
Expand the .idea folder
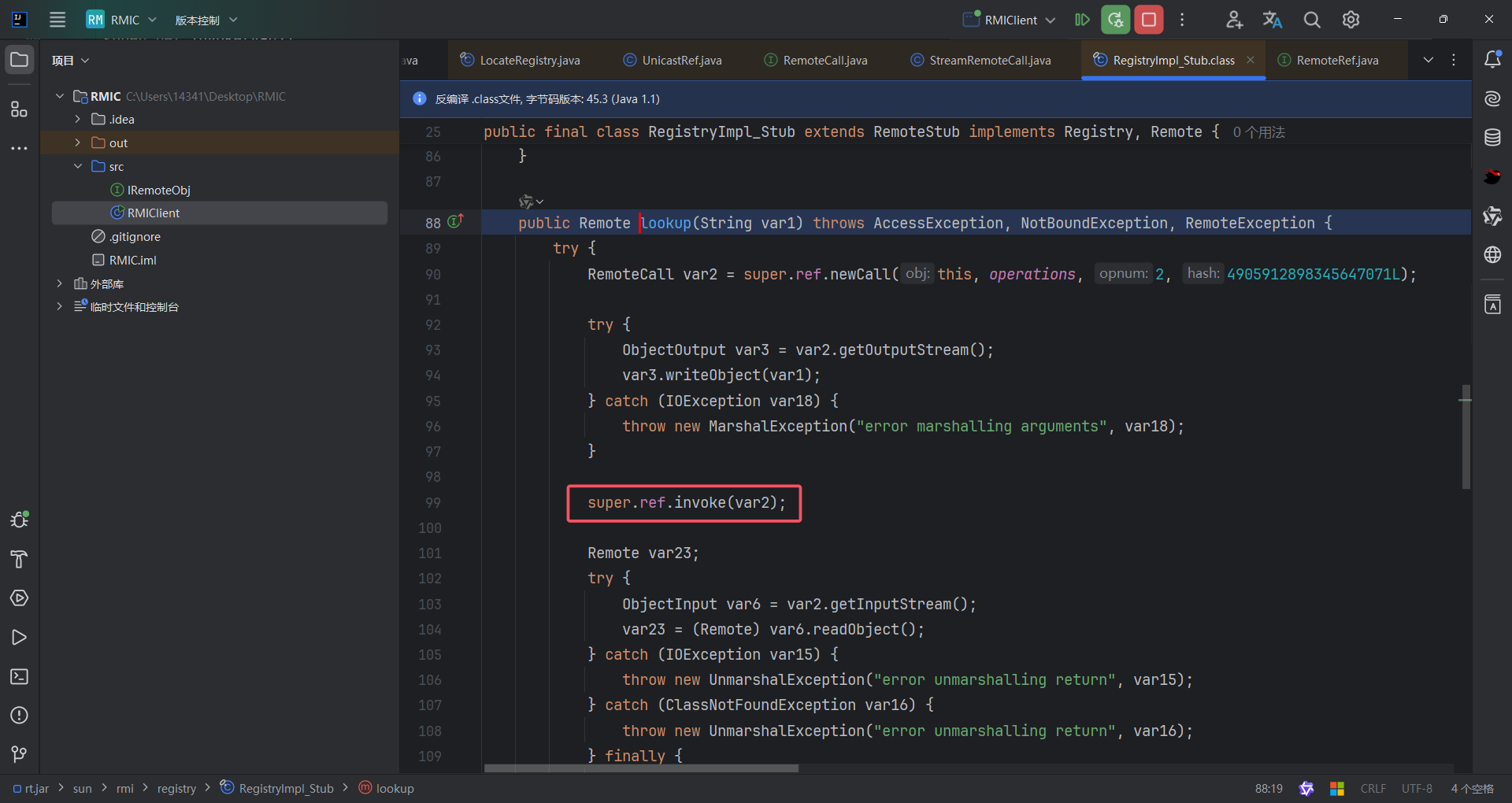77,120
